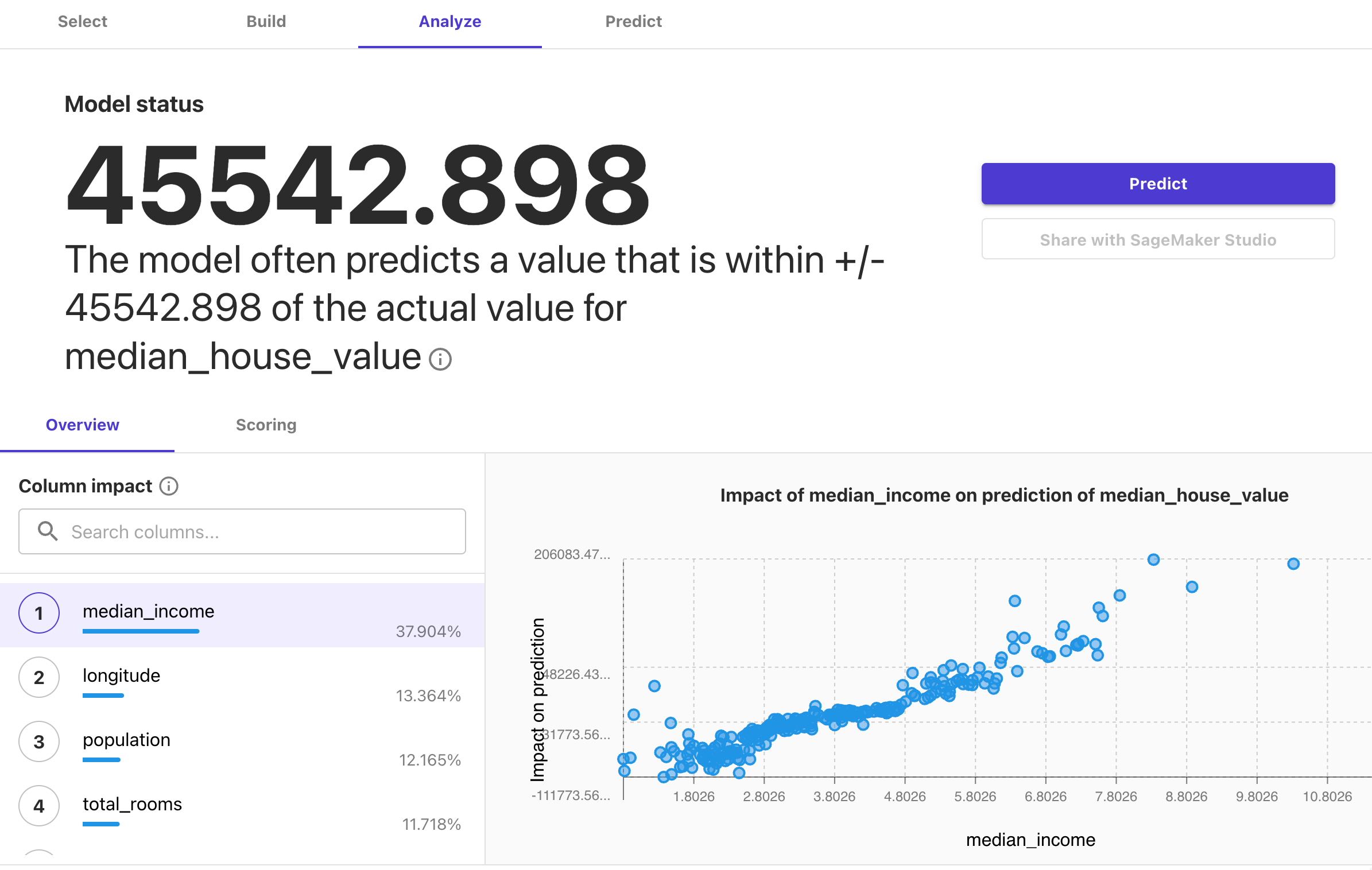1372x870 pixels.
Task: Click the Column impact info icon
Action: [x=169, y=486]
